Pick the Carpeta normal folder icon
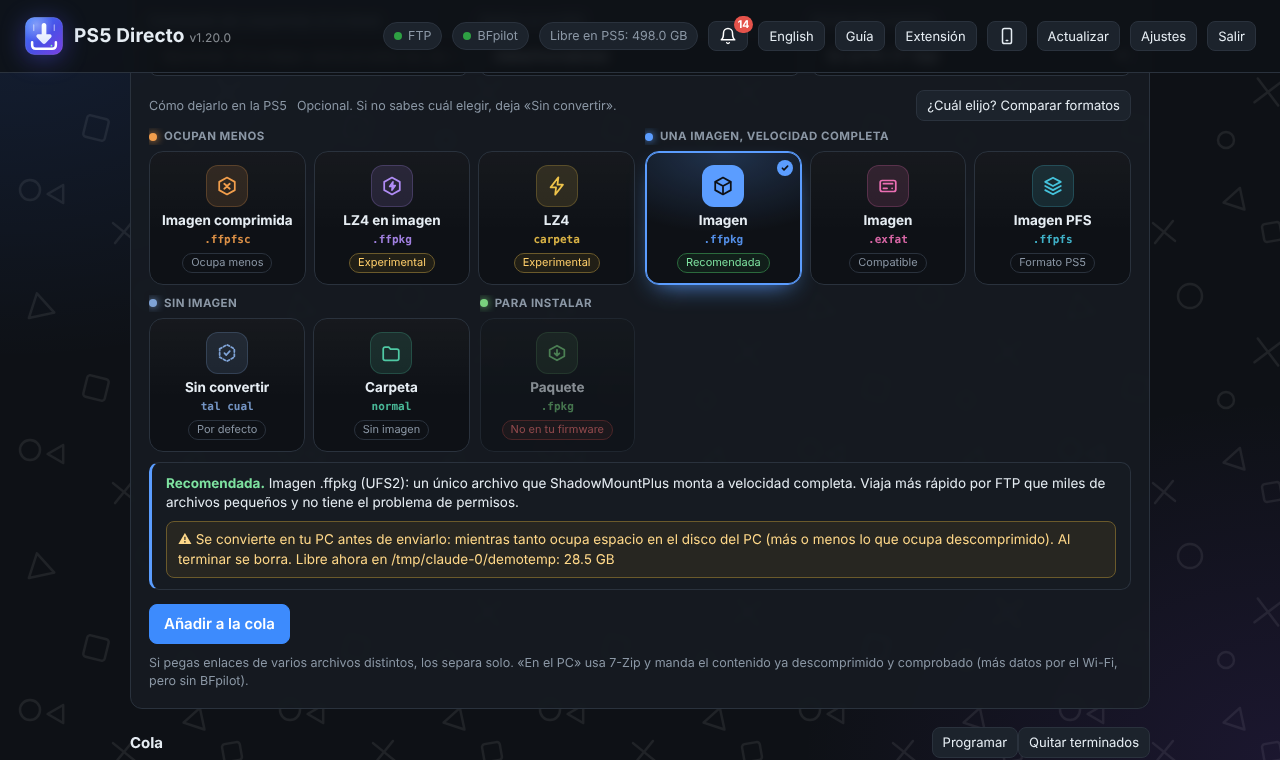 coord(391,353)
